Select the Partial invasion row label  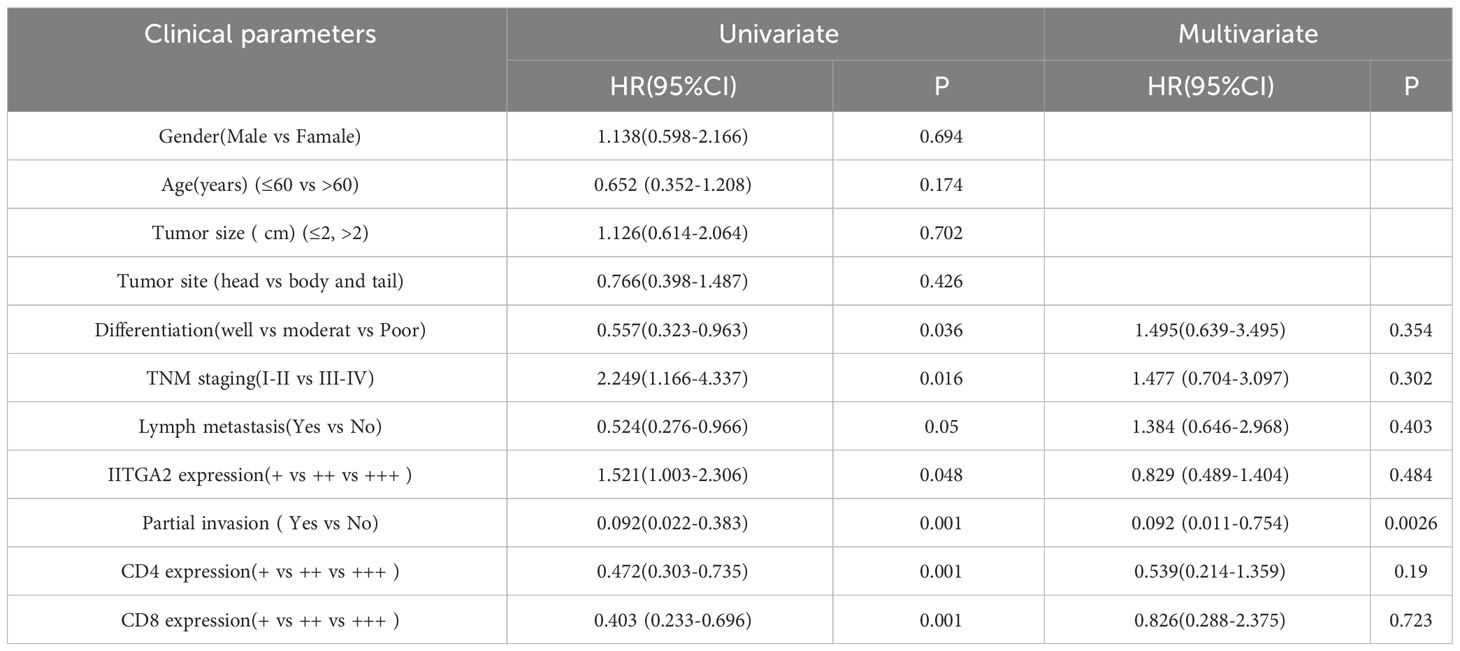[x=257, y=524]
